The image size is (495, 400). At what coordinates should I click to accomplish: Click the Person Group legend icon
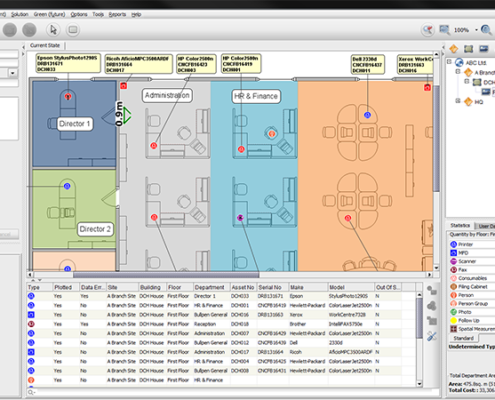click(x=453, y=303)
